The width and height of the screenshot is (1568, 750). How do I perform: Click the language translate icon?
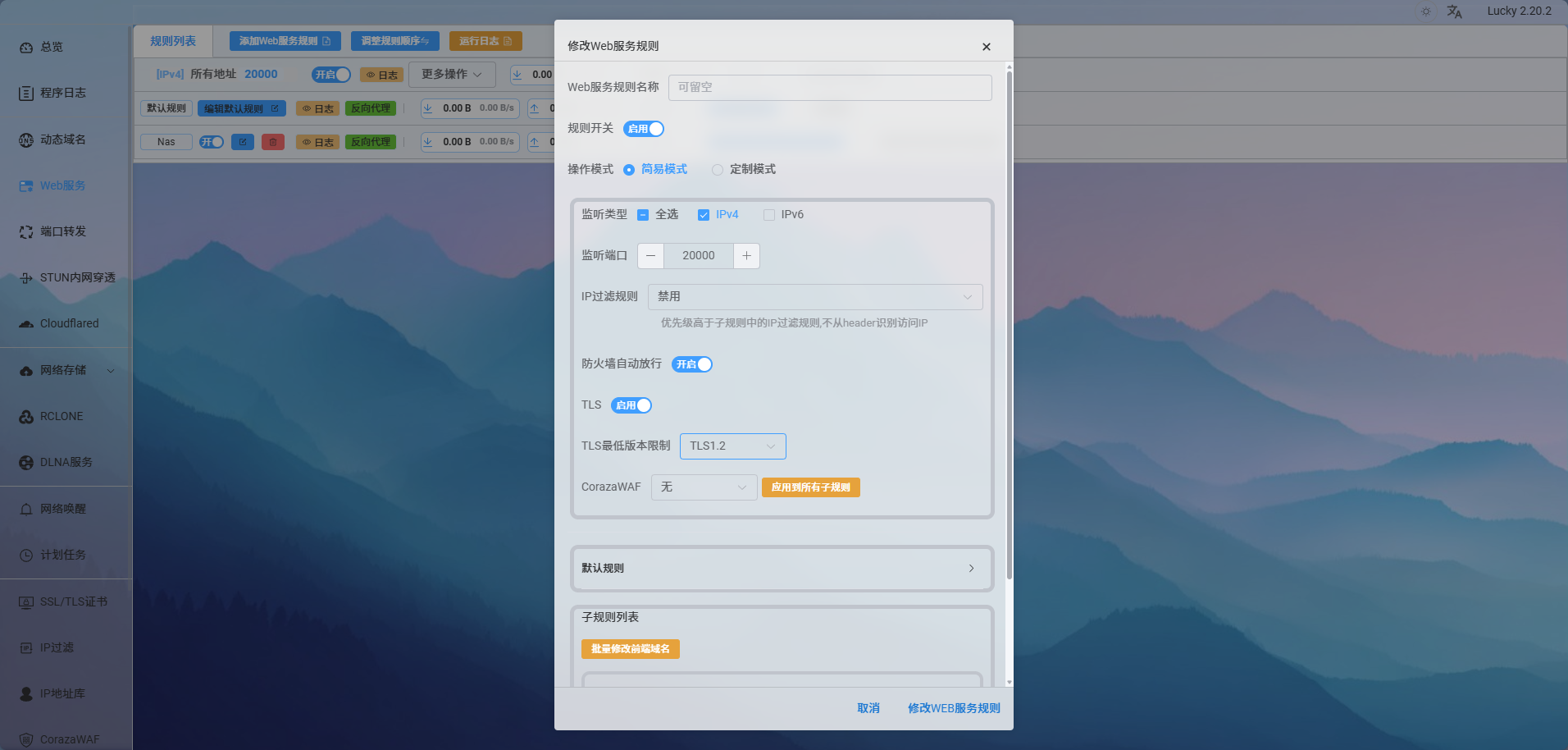tap(1454, 11)
